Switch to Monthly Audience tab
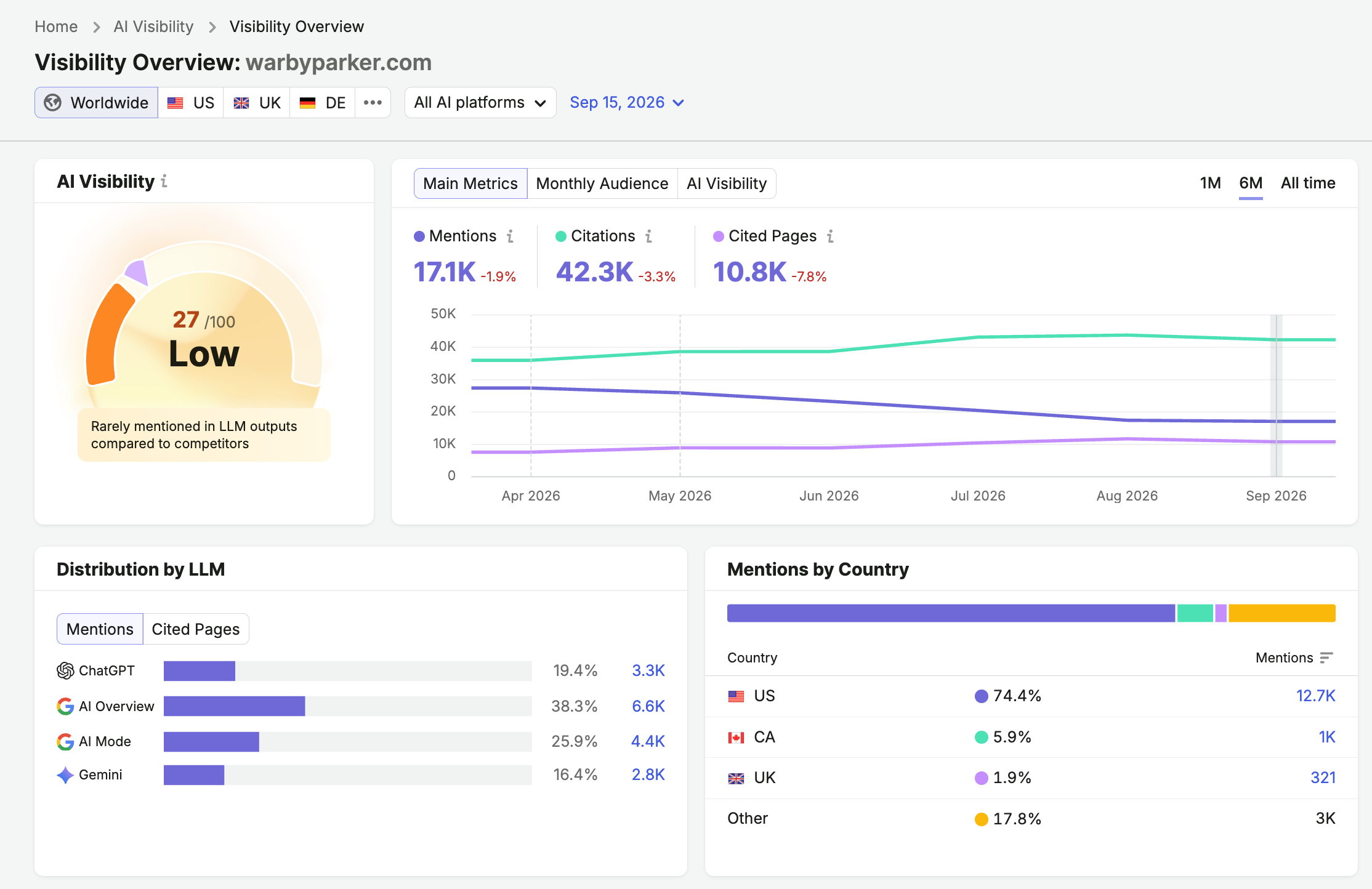Image resolution: width=1372 pixels, height=889 pixels. coord(602,183)
